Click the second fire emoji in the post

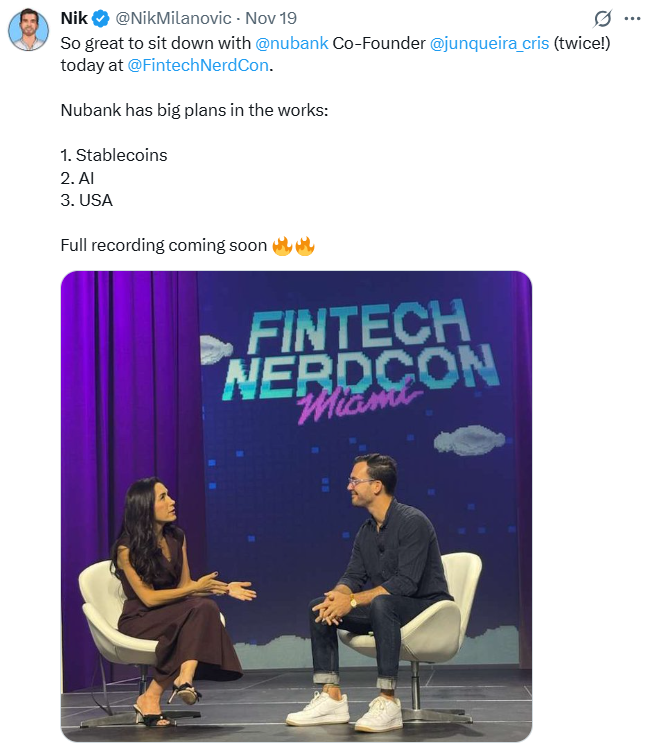305,246
